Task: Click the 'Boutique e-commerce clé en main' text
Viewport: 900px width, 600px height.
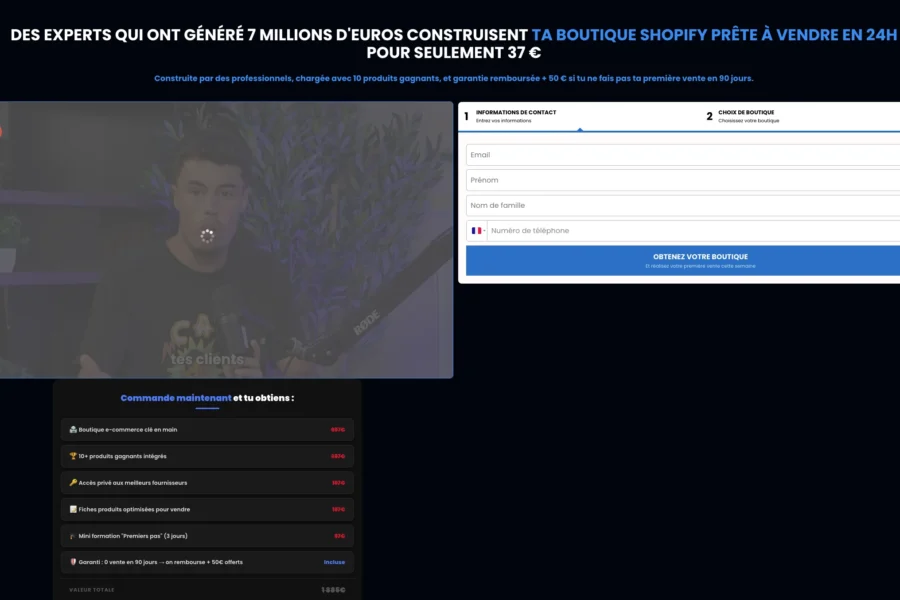Action: (127, 429)
